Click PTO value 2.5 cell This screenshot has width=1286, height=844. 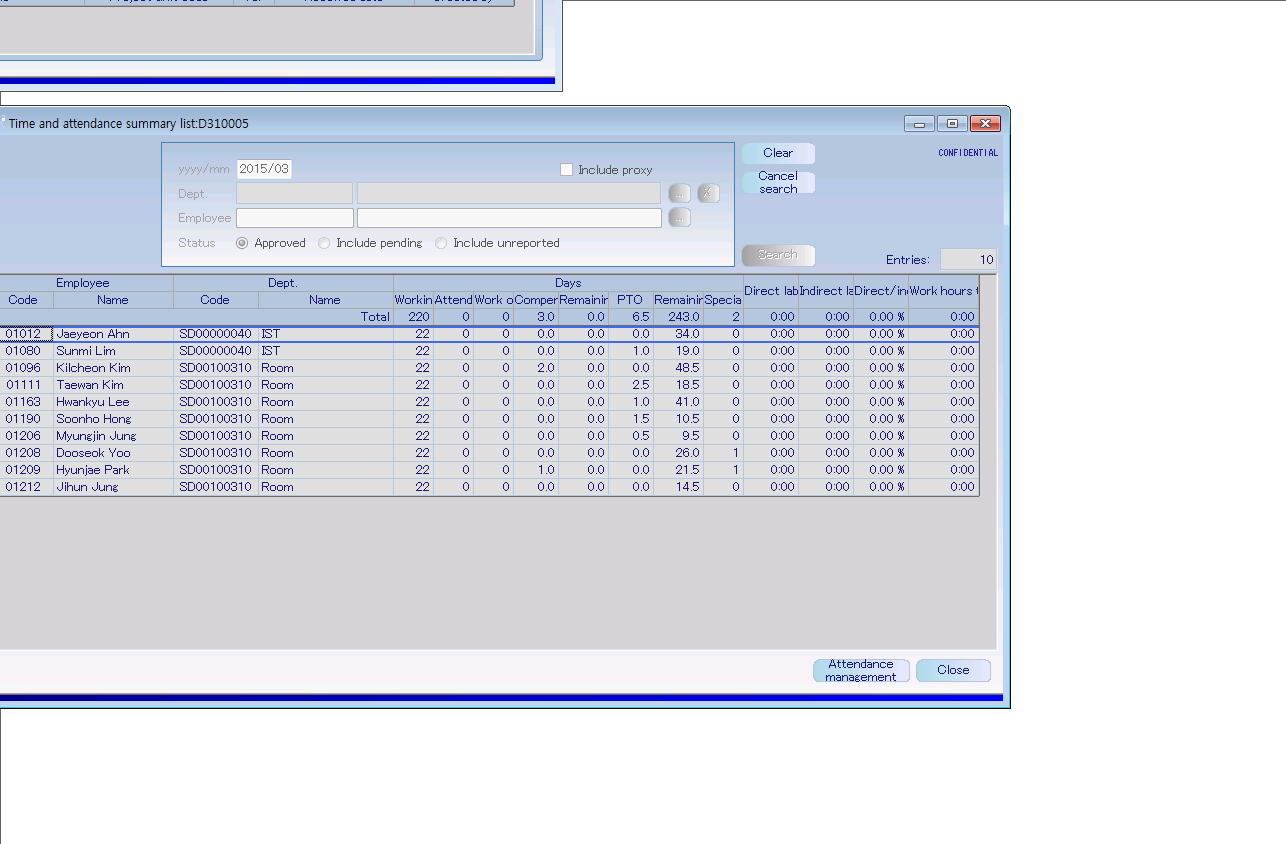click(x=630, y=385)
